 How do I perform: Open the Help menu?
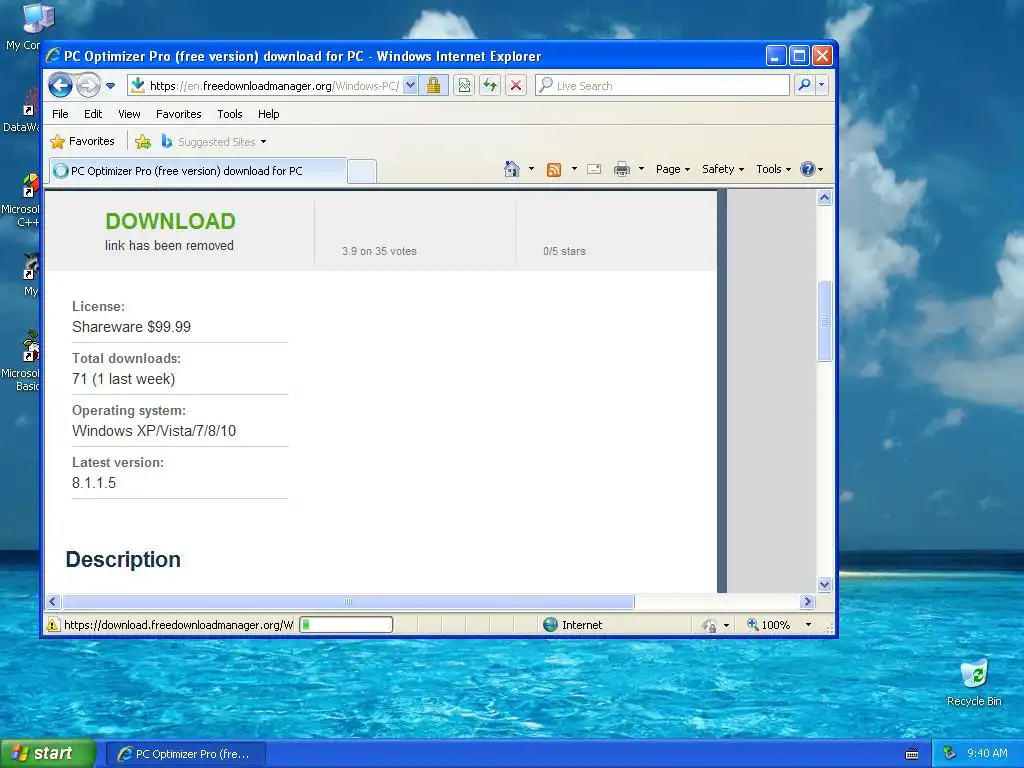click(268, 114)
